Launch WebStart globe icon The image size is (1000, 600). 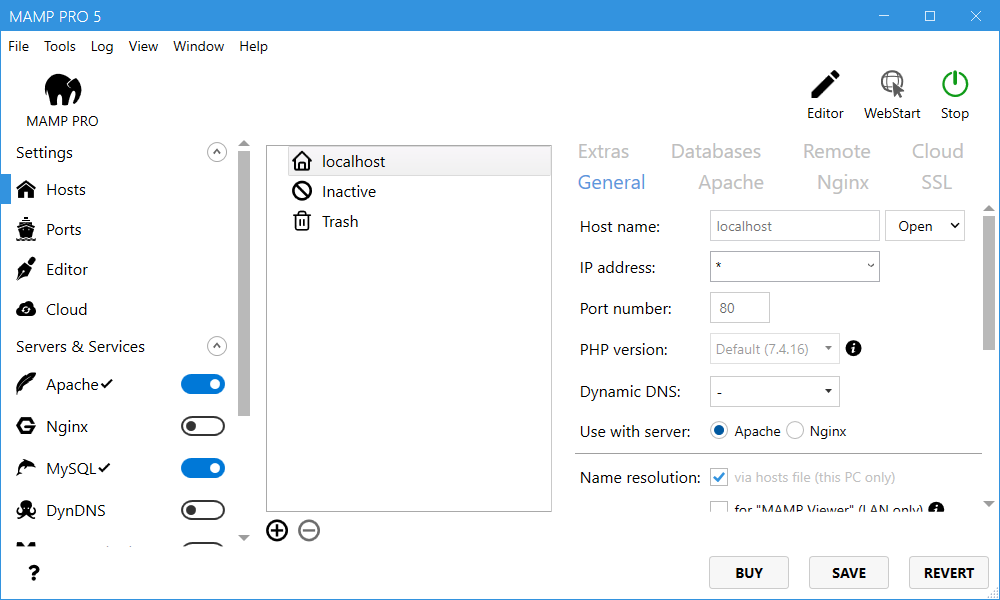tap(892, 86)
